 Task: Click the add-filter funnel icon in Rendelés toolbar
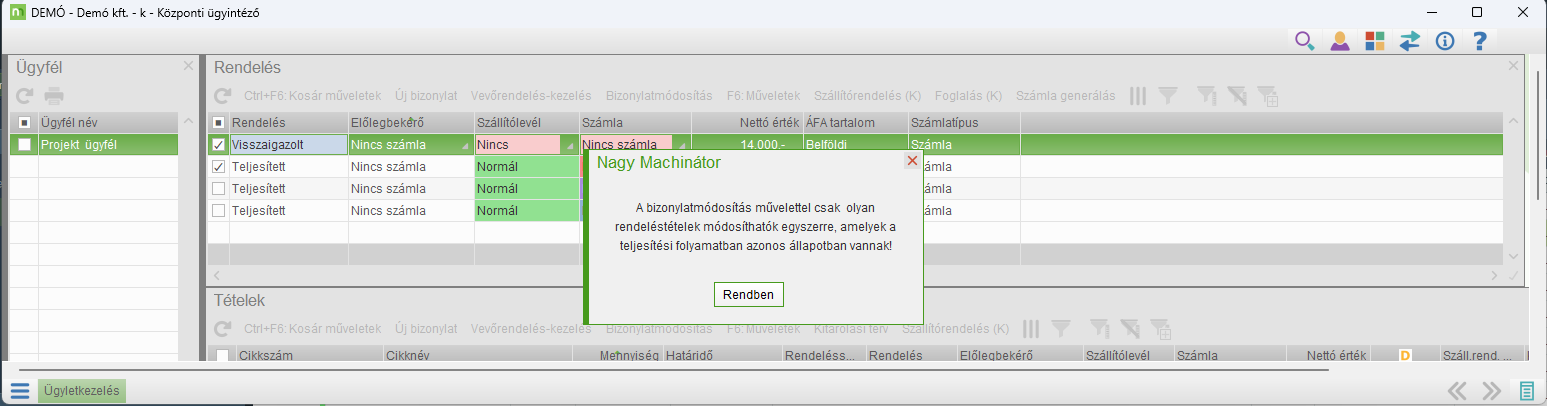1268,96
